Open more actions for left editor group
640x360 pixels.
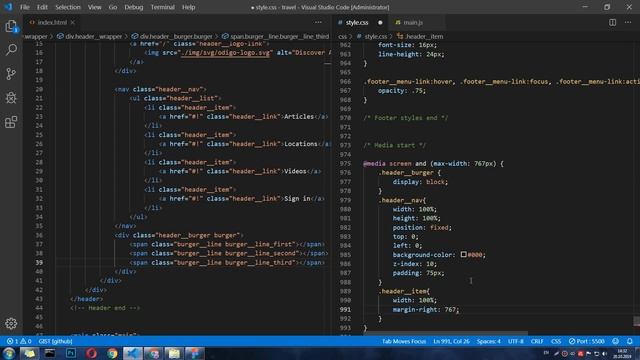click(x=318, y=22)
